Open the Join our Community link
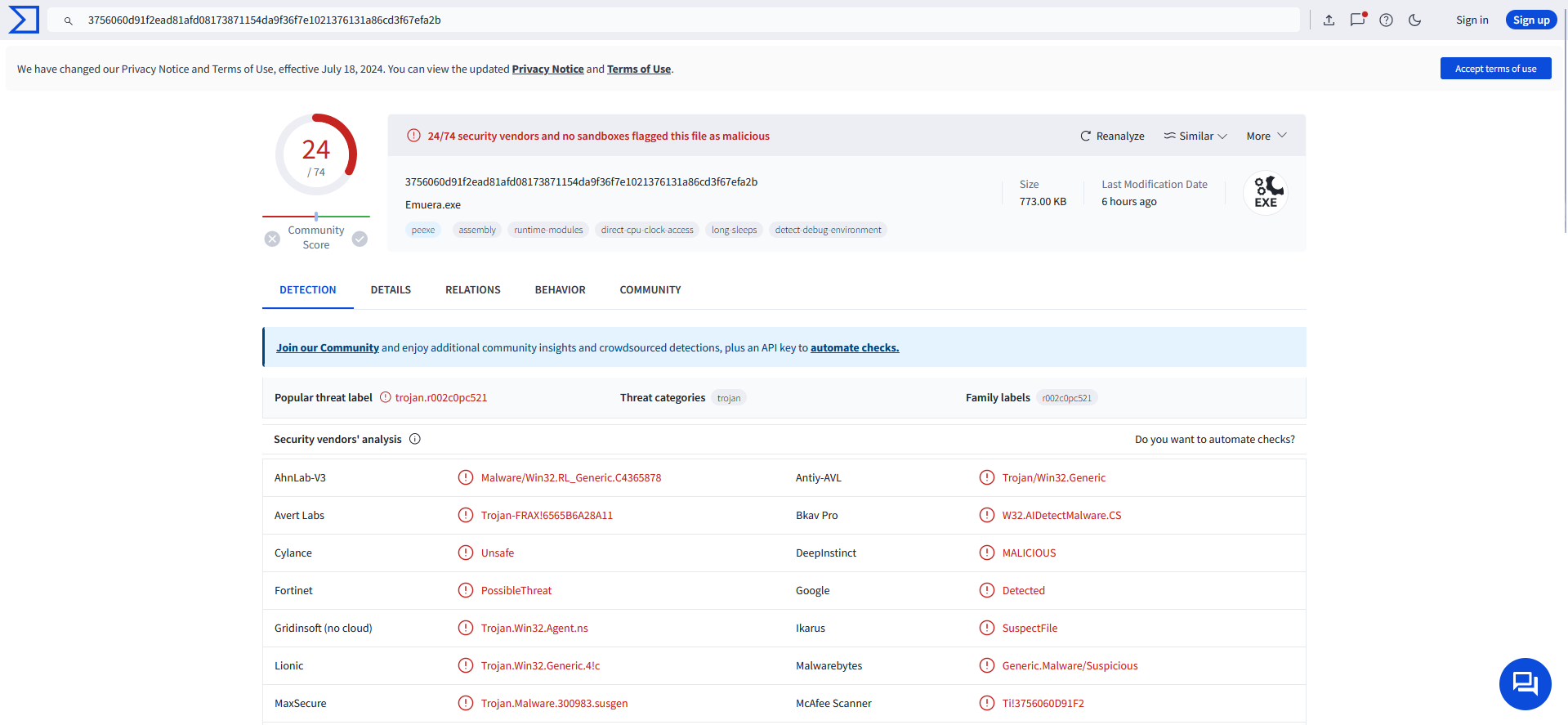1568x725 pixels. point(327,347)
